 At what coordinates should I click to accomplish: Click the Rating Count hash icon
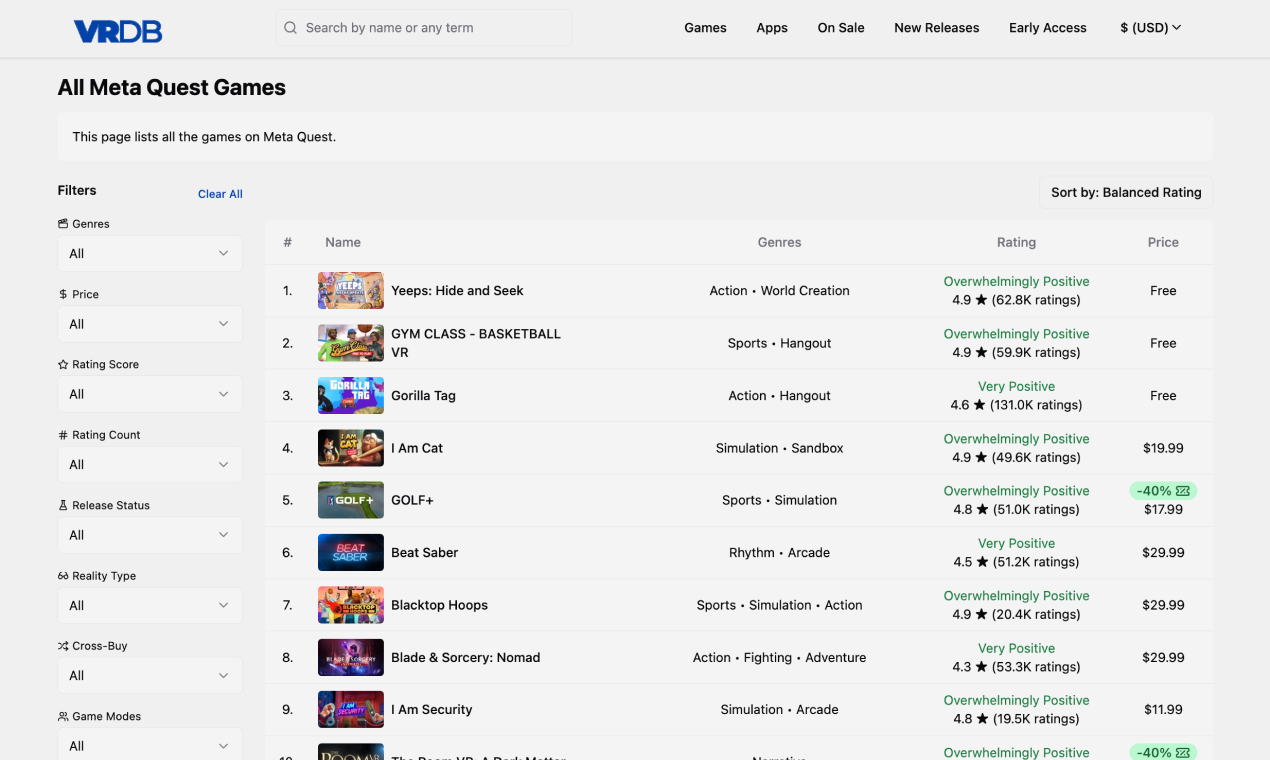click(63, 435)
